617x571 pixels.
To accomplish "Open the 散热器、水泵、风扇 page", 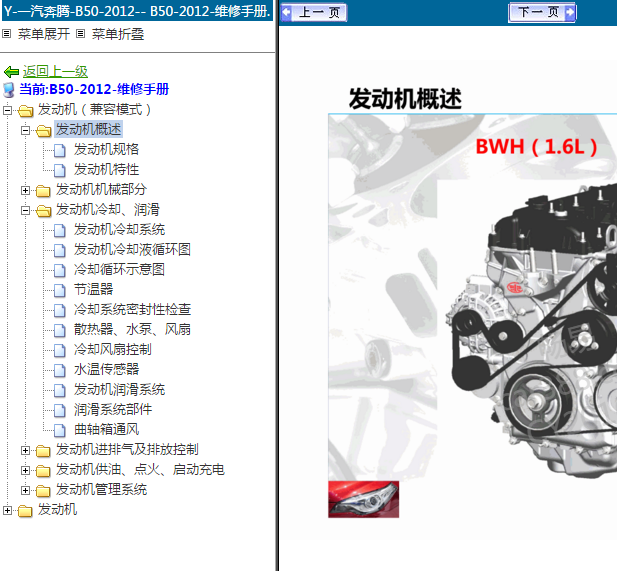I will (x=132, y=329).
